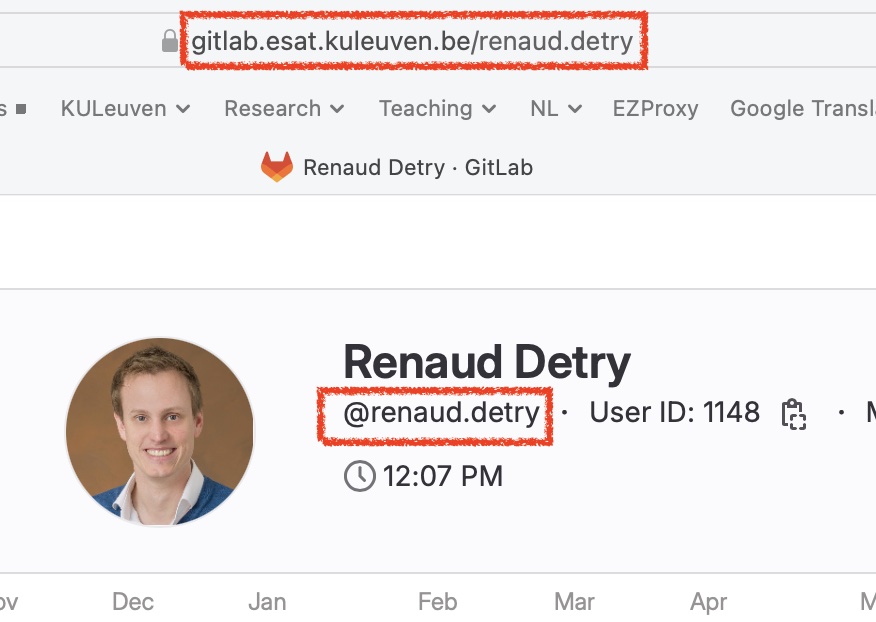Expand the Teaching bookmarks folder
This screenshot has height=622, width=876.
click(437, 108)
